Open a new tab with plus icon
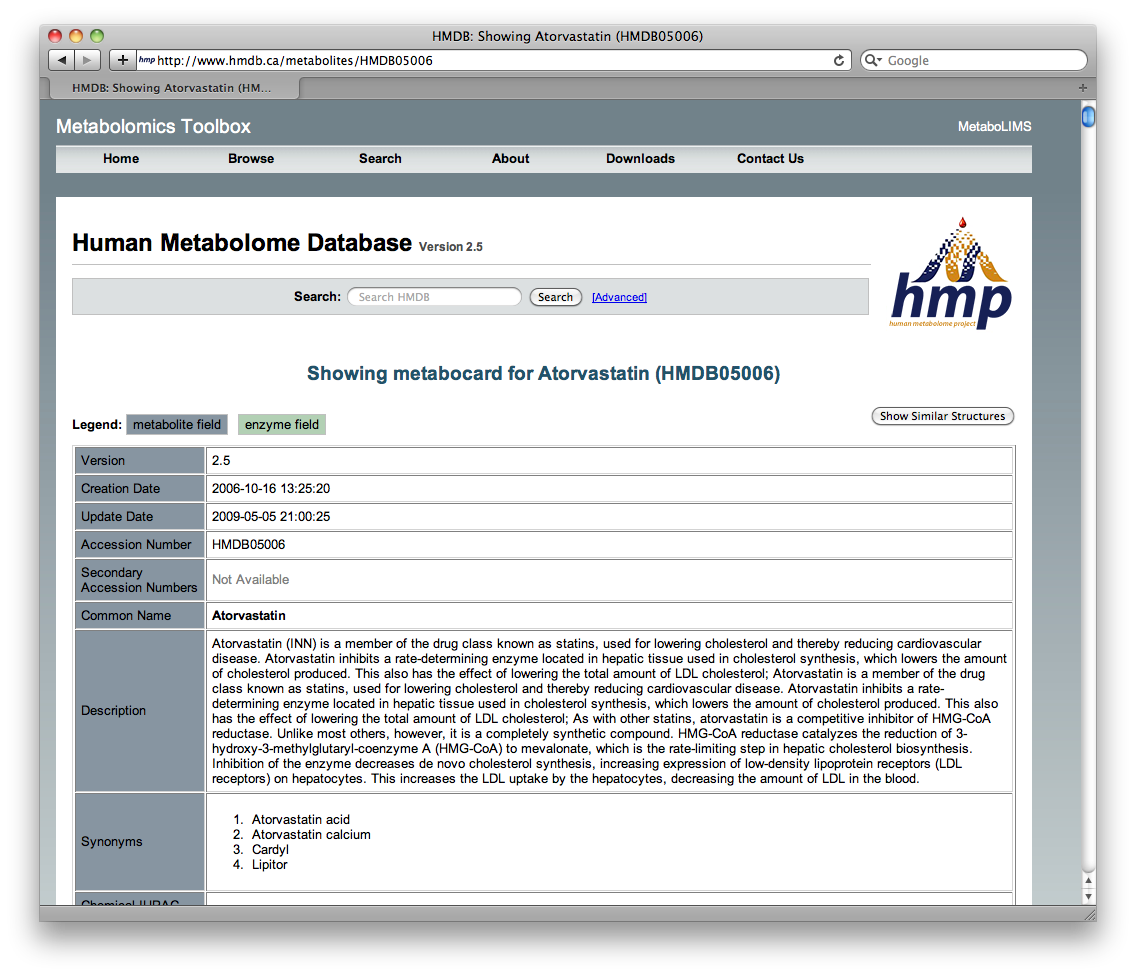Image resolution: width=1136 pixels, height=976 pixels. coord(1082,88)
